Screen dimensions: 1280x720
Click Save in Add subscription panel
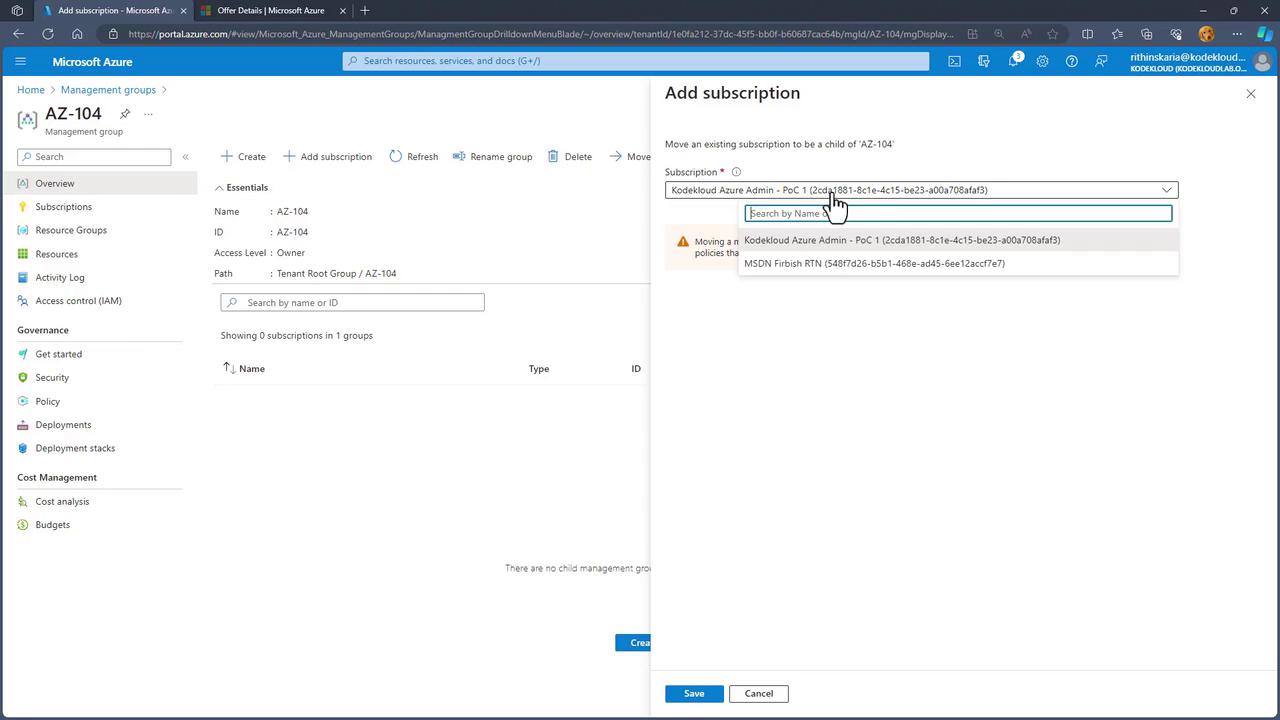click(x=694, y=694)
